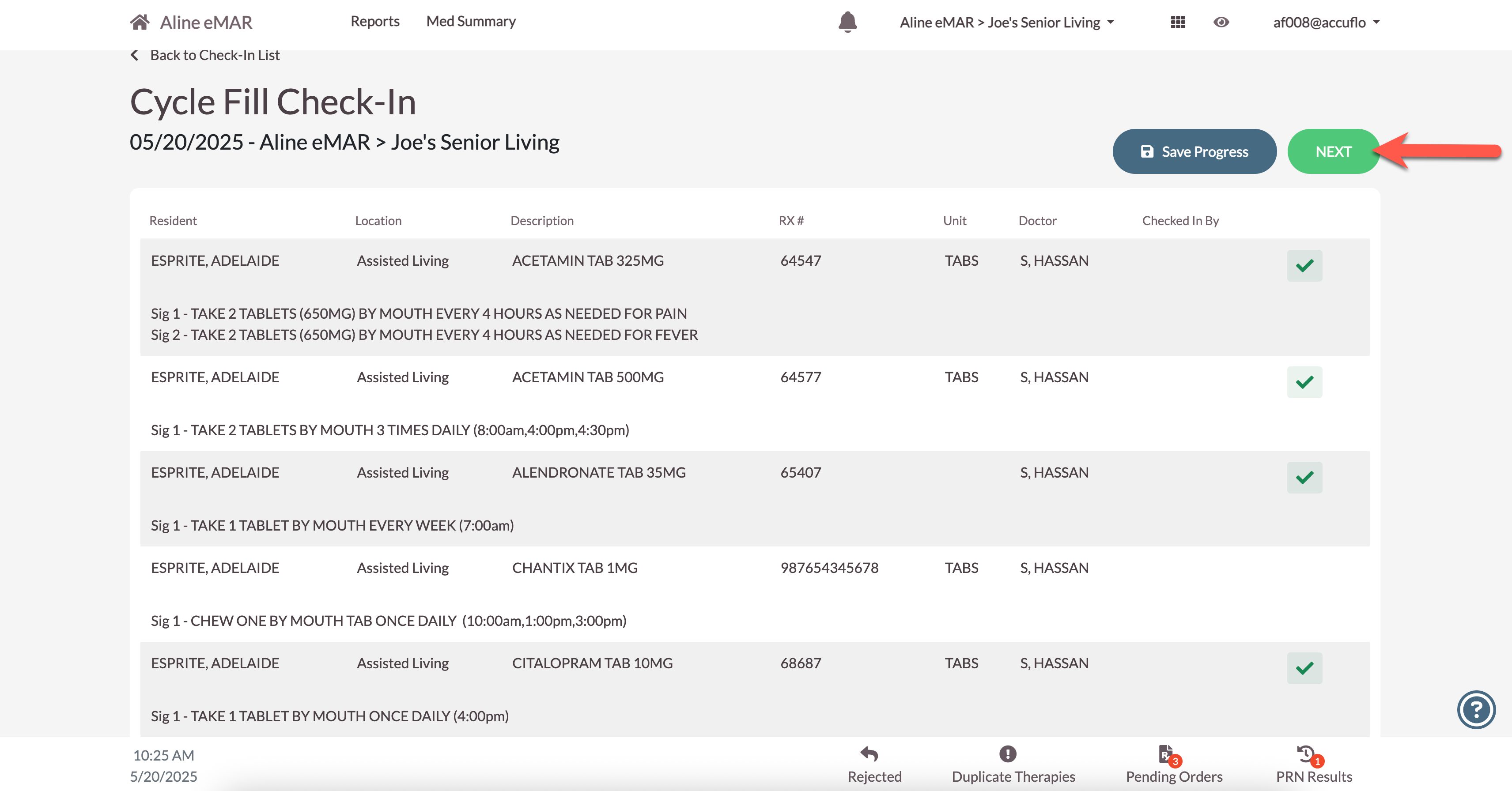
Task: Toggle check-in for CITALOPRAM TAB 10MG
Action: point(1304,668)
